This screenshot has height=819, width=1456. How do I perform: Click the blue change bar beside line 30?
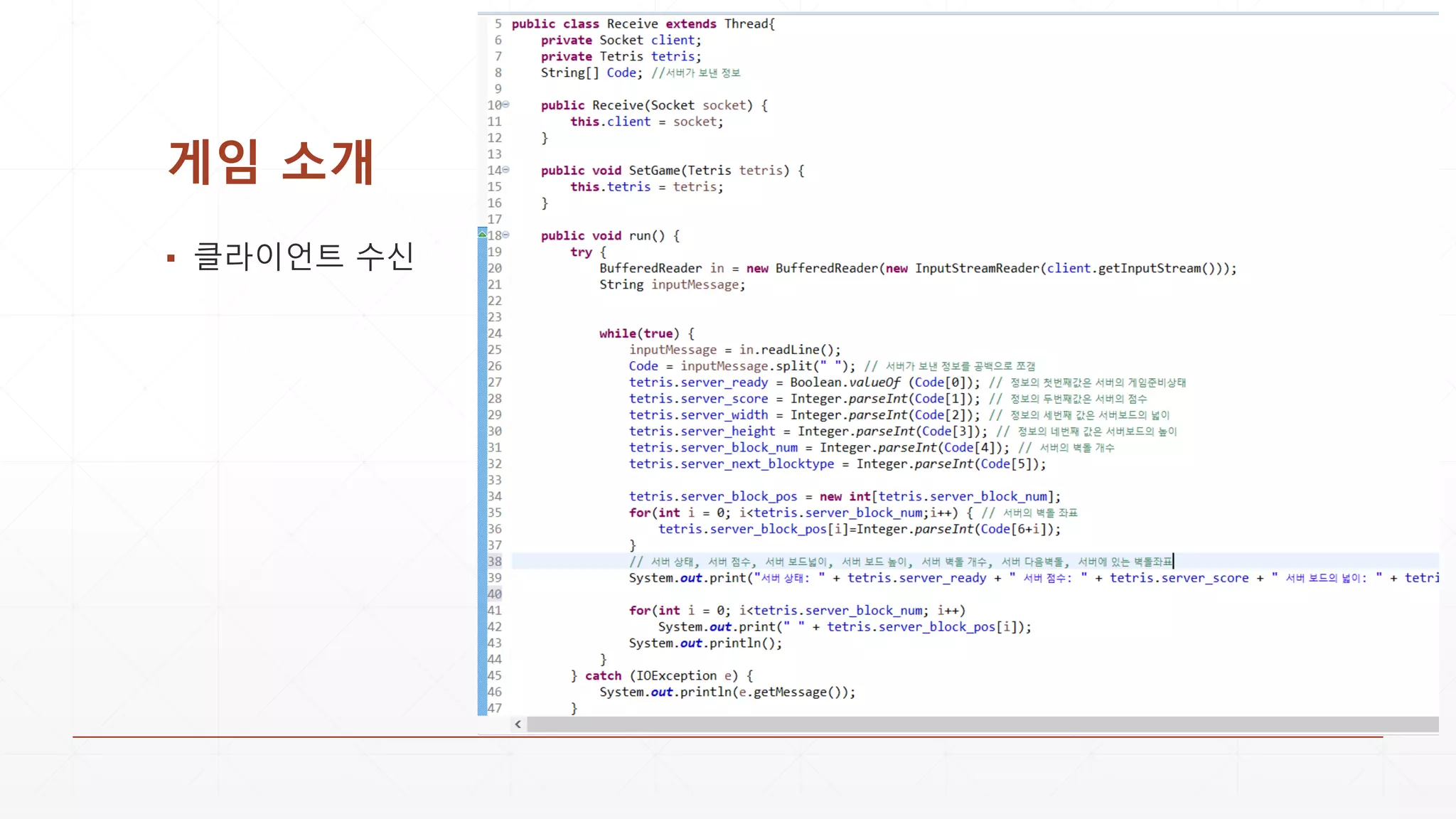click(x=482, y=432)
